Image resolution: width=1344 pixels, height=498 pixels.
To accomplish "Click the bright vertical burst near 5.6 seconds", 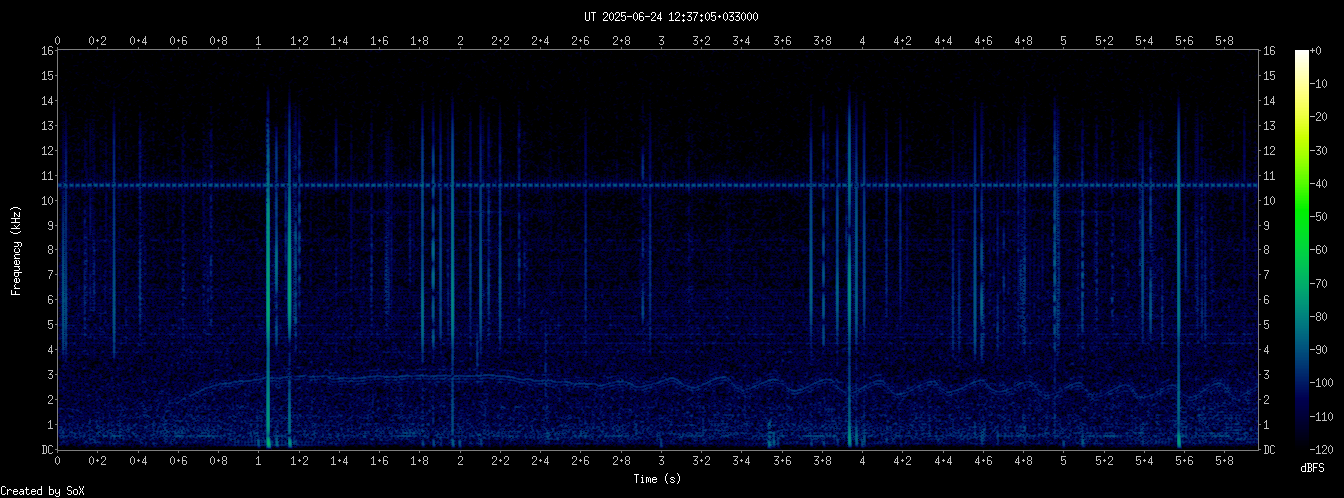I will pyautogui.click(x=1179, y=272).
